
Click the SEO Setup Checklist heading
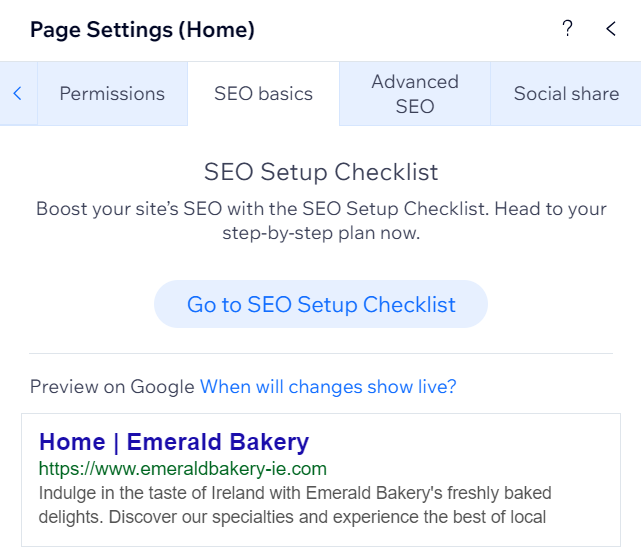tap(321, 172)
